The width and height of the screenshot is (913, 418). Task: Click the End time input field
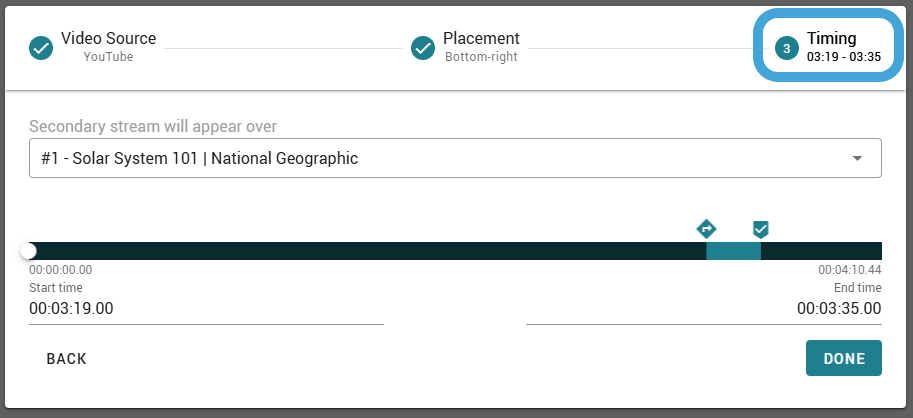coord(703,309)
